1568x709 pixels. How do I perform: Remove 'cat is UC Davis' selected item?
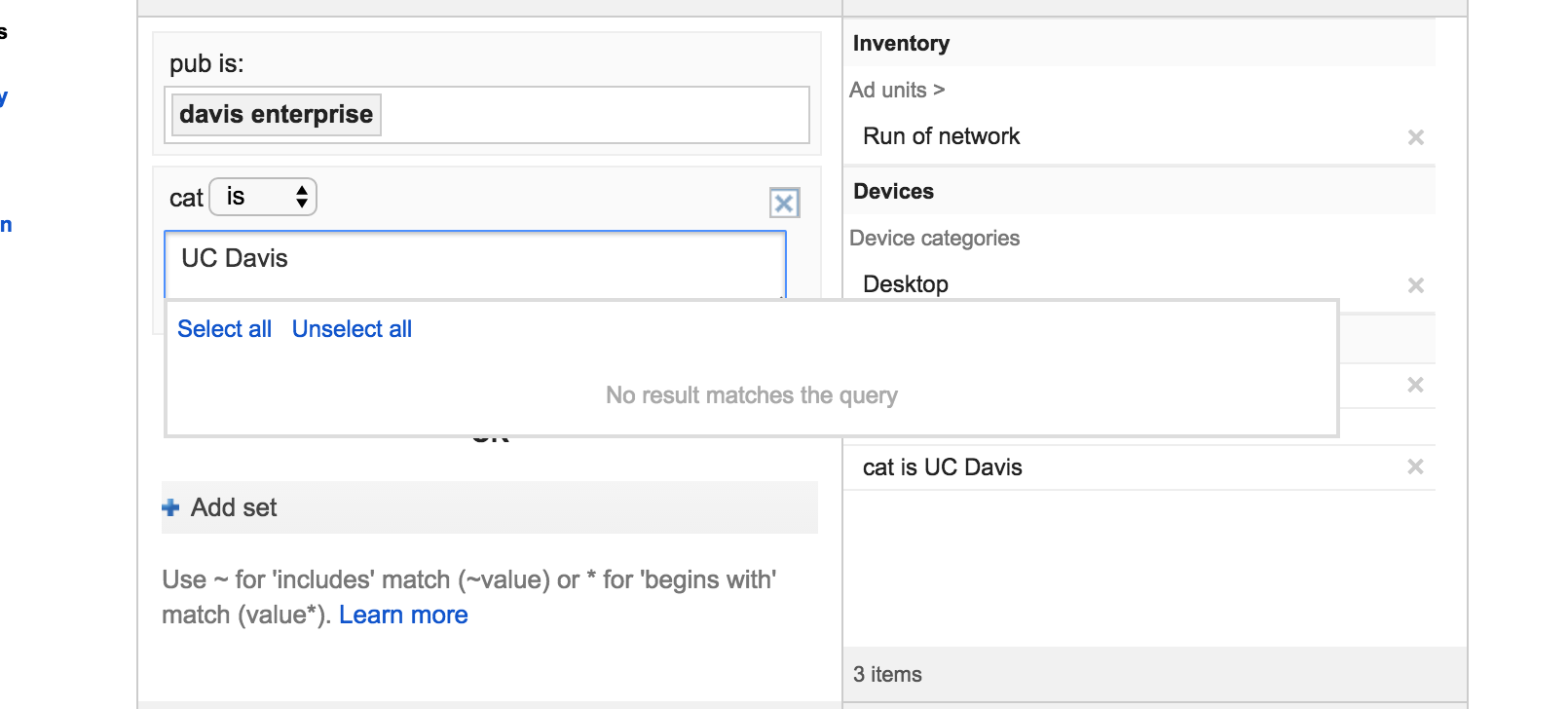pyautogui.click(x=1415, y=466)
